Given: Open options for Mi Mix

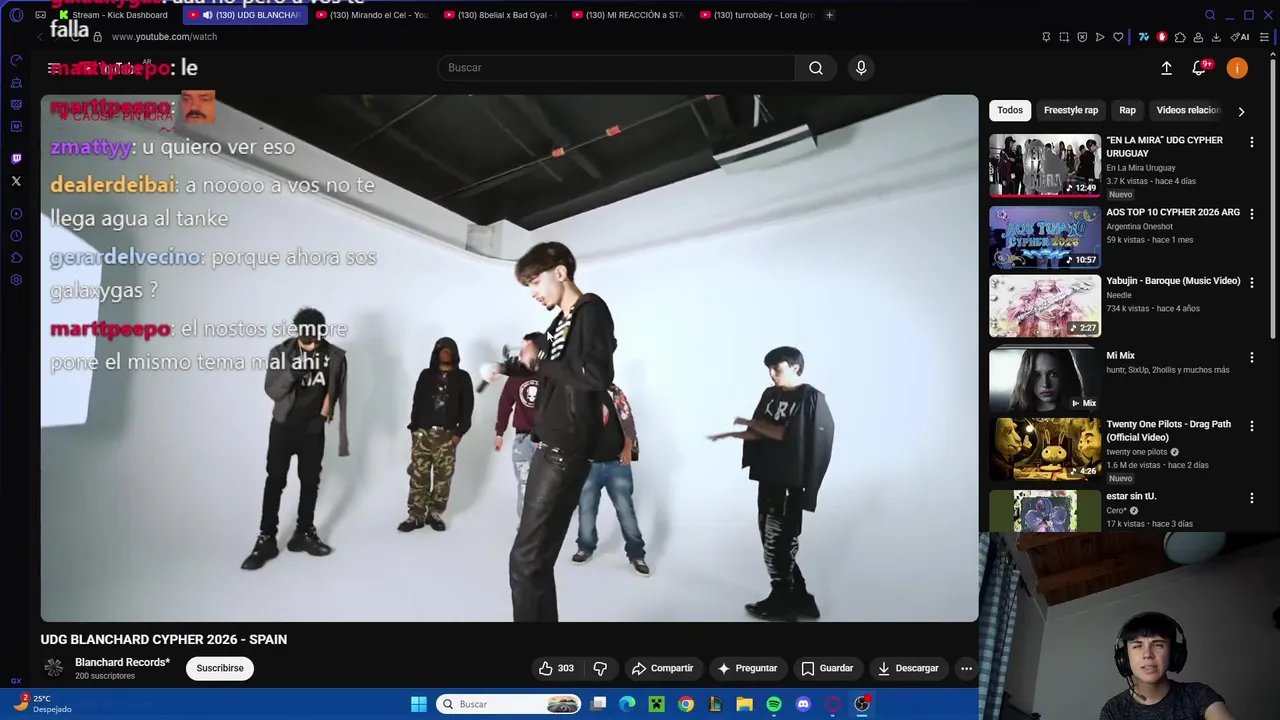Looking at the screenshot, I should point(1251,357).
